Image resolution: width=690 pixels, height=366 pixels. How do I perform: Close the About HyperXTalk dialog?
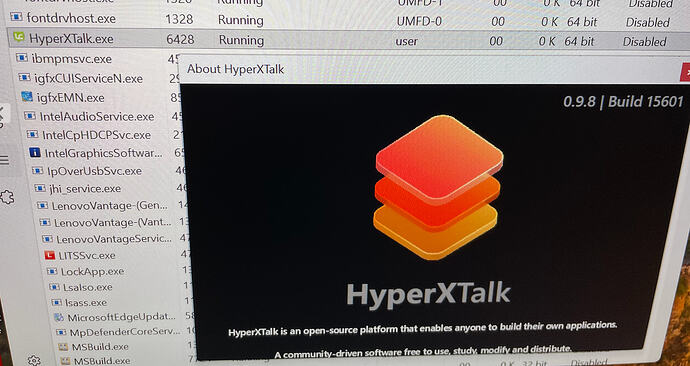(x=685, y=72)
